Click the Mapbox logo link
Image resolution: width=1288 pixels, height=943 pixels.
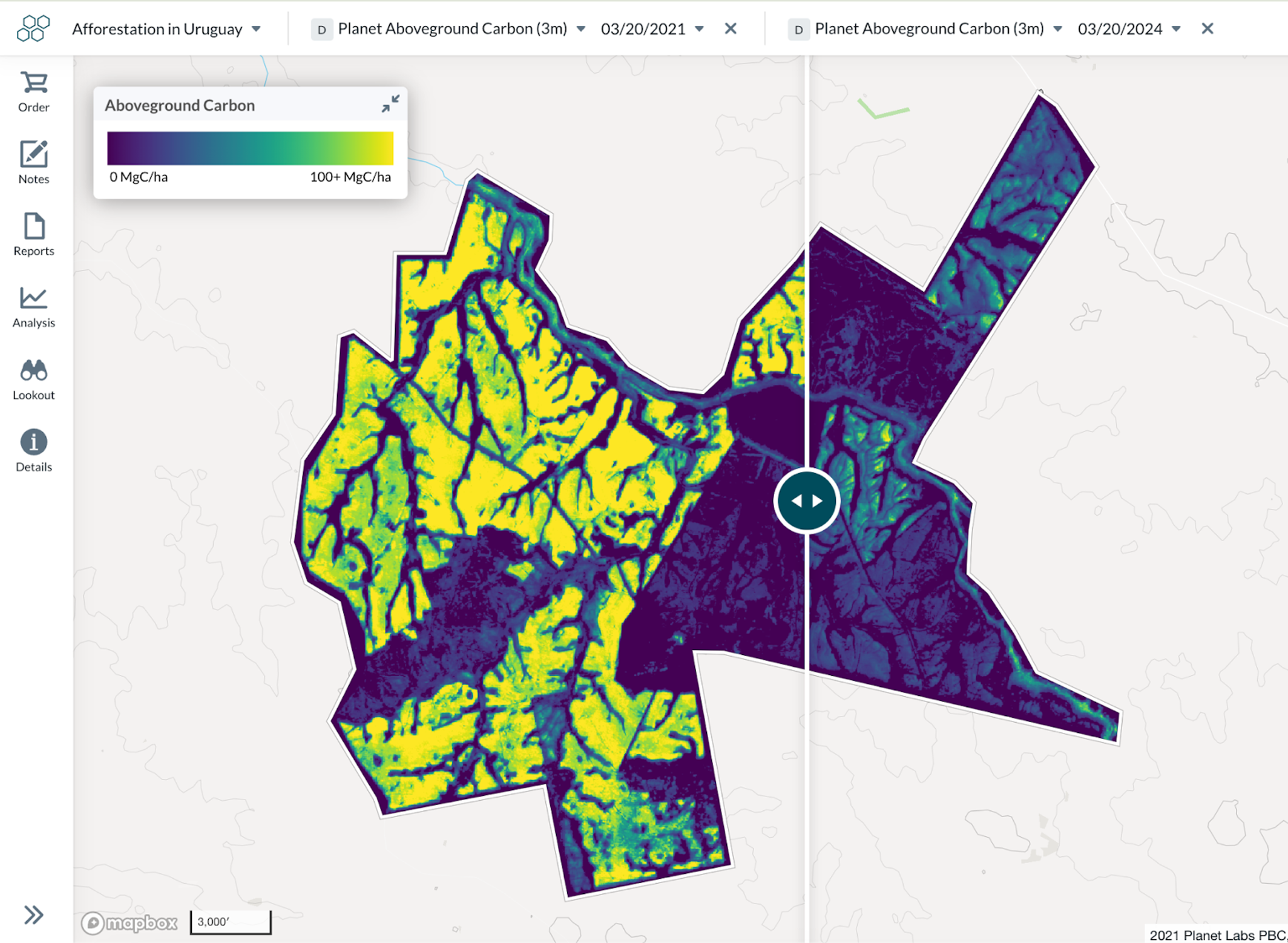pos(130,922)
